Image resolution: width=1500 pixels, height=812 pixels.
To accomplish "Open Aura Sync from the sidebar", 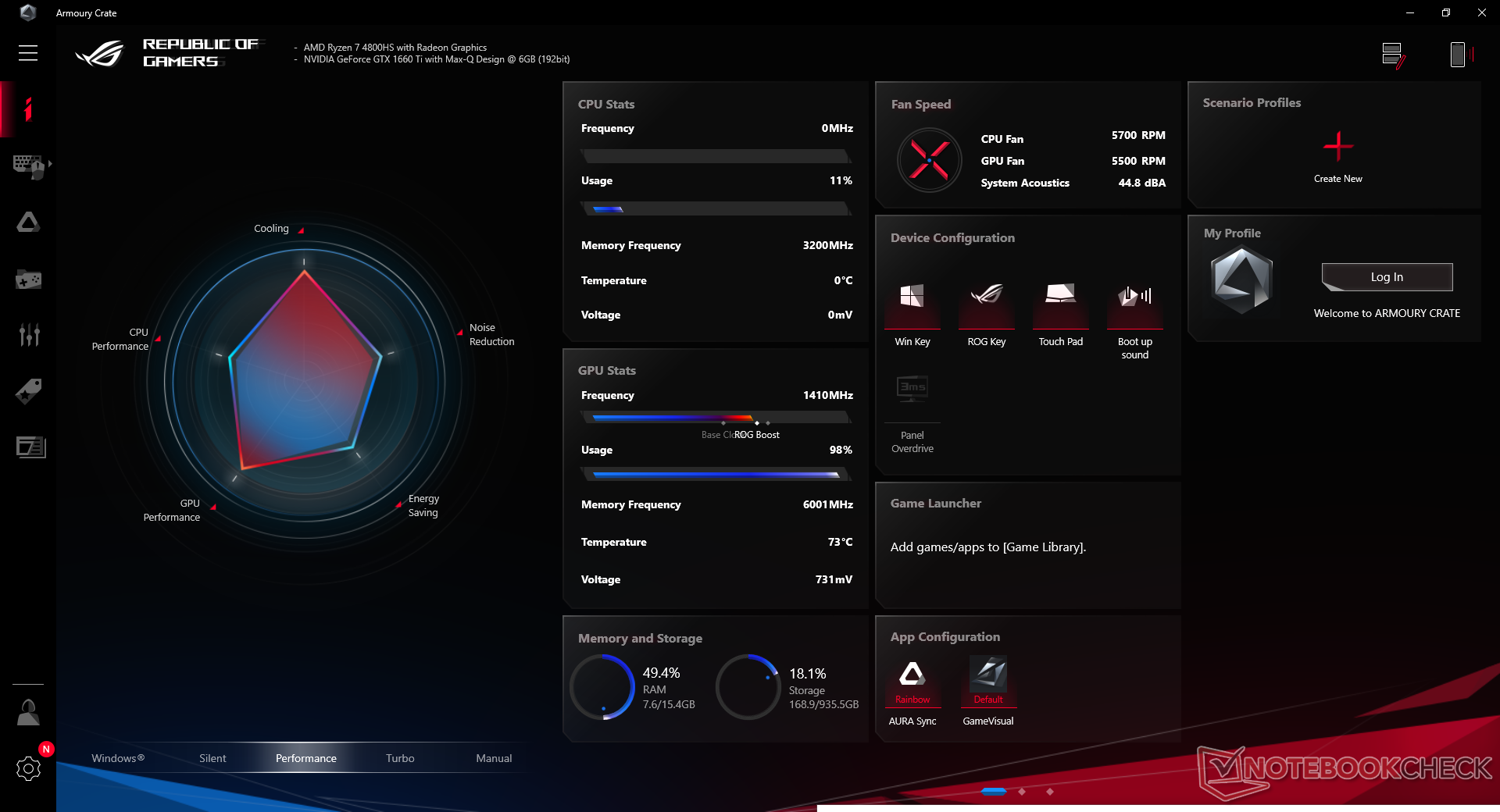I will [28, 223].
